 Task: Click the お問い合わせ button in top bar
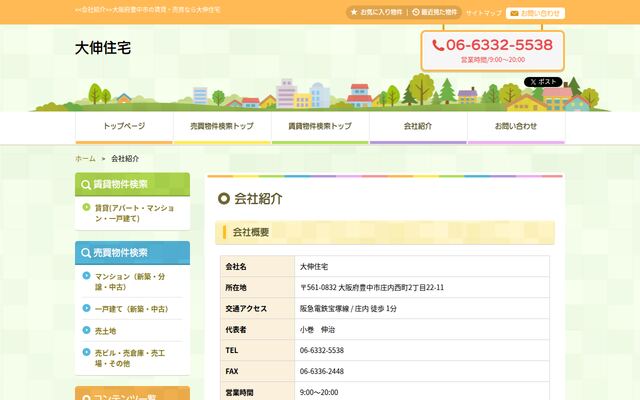536,13
